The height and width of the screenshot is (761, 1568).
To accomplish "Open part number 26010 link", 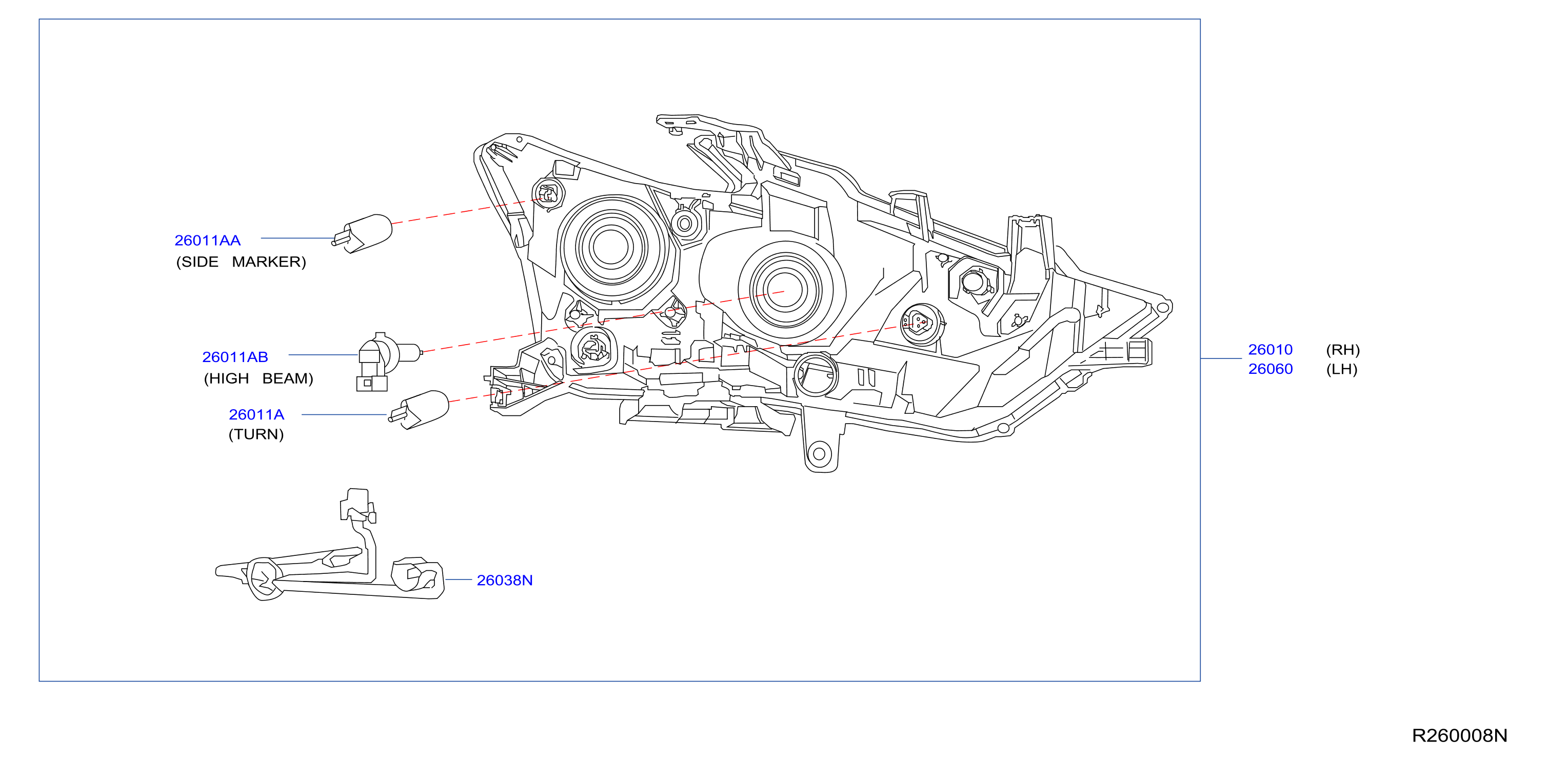I will pyautogui.click(x=1271, y=350).
